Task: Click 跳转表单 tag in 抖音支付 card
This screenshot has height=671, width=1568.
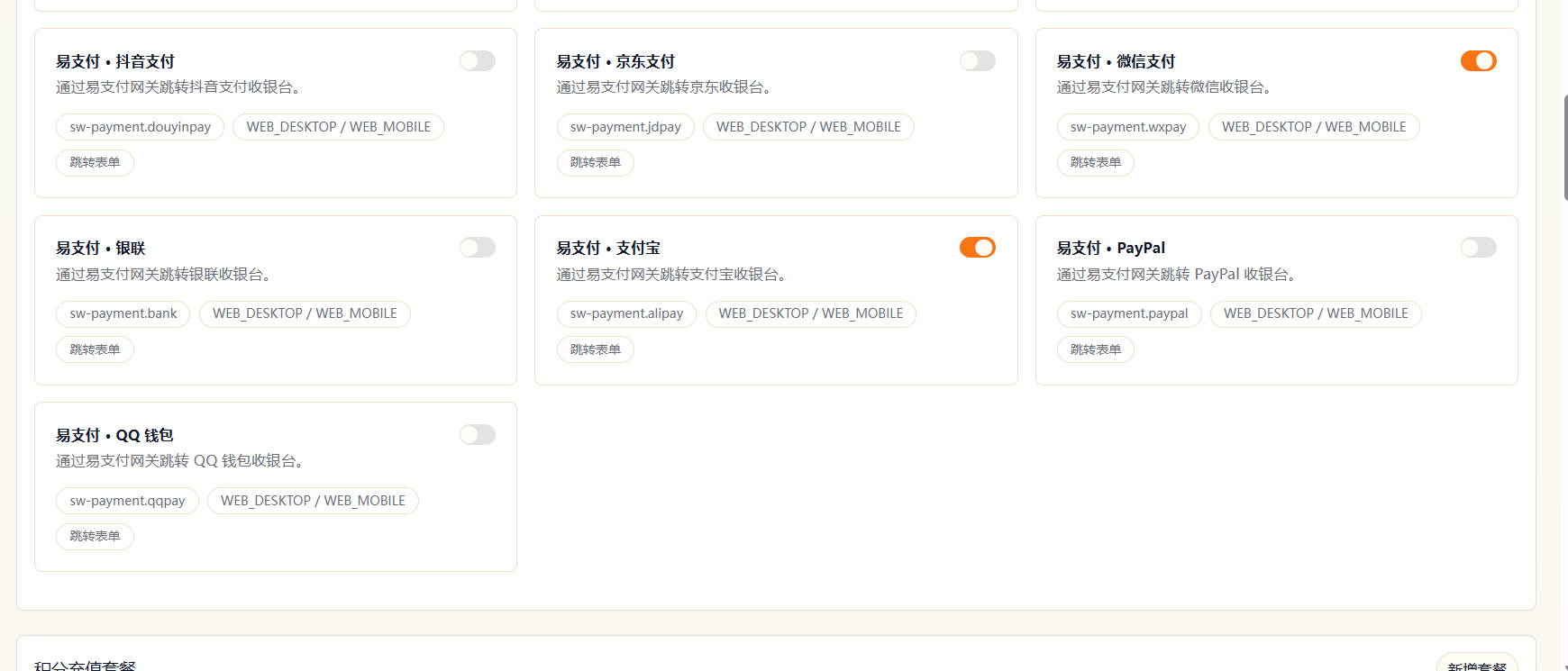Action: (96, 163)
